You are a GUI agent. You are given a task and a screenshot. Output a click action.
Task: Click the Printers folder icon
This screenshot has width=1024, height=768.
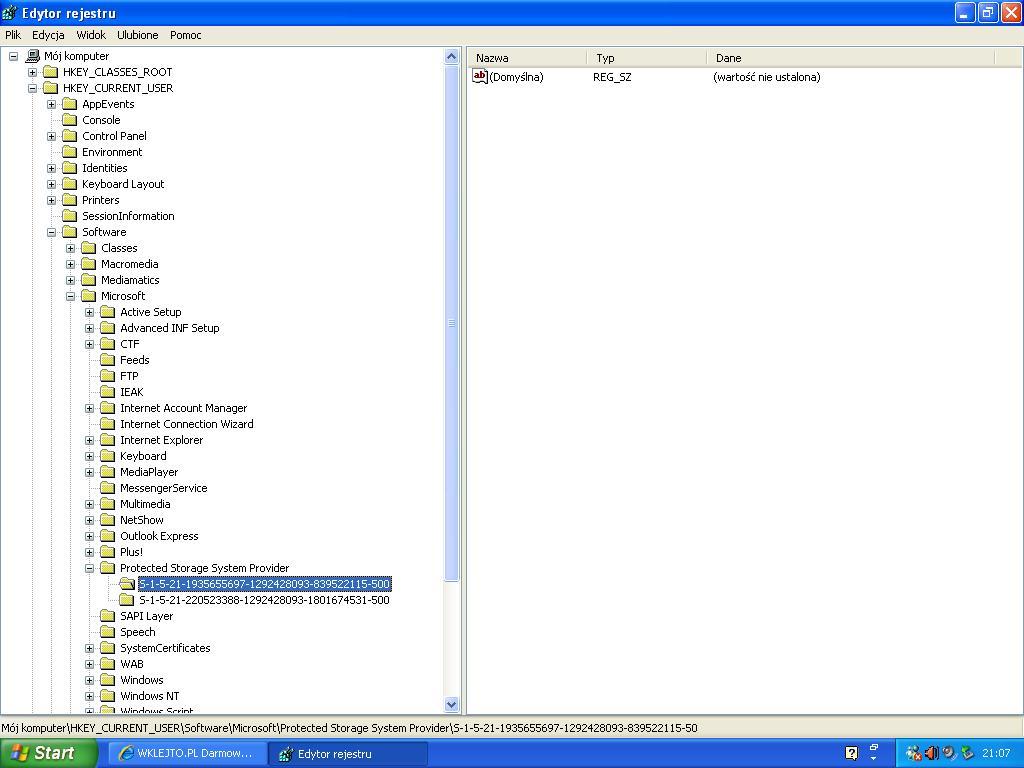point(69,200)
